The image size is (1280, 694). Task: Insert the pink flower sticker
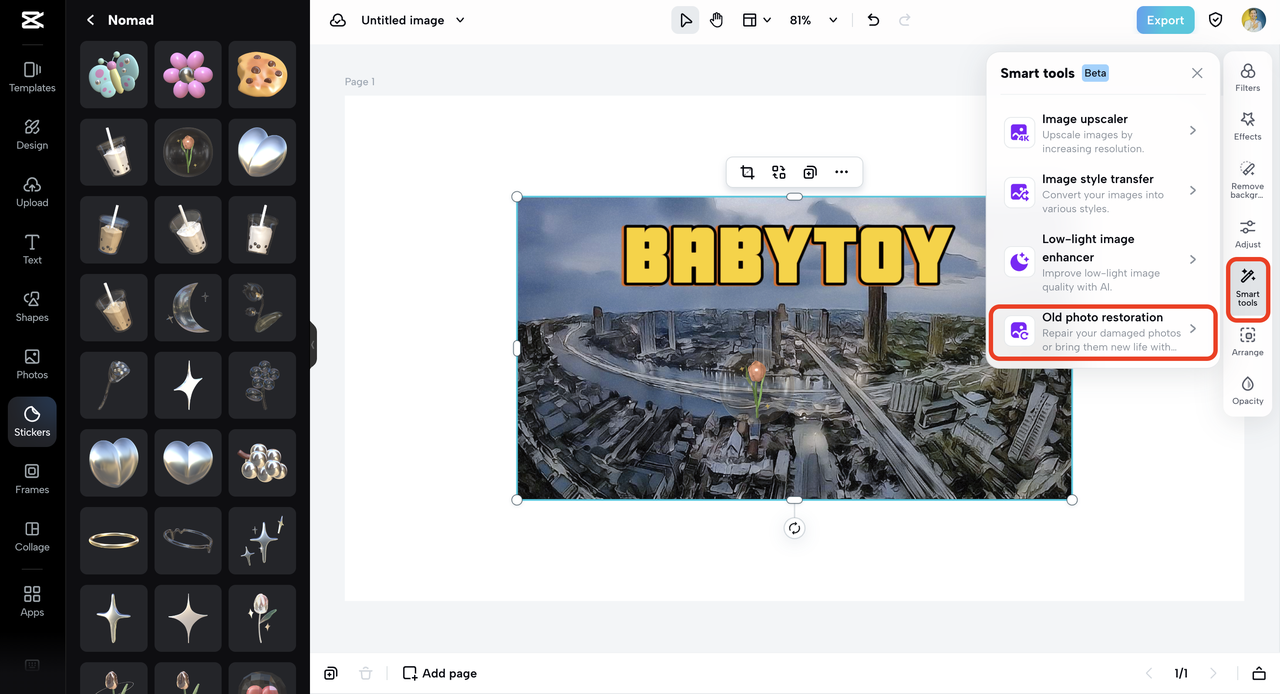click(188, 75)
